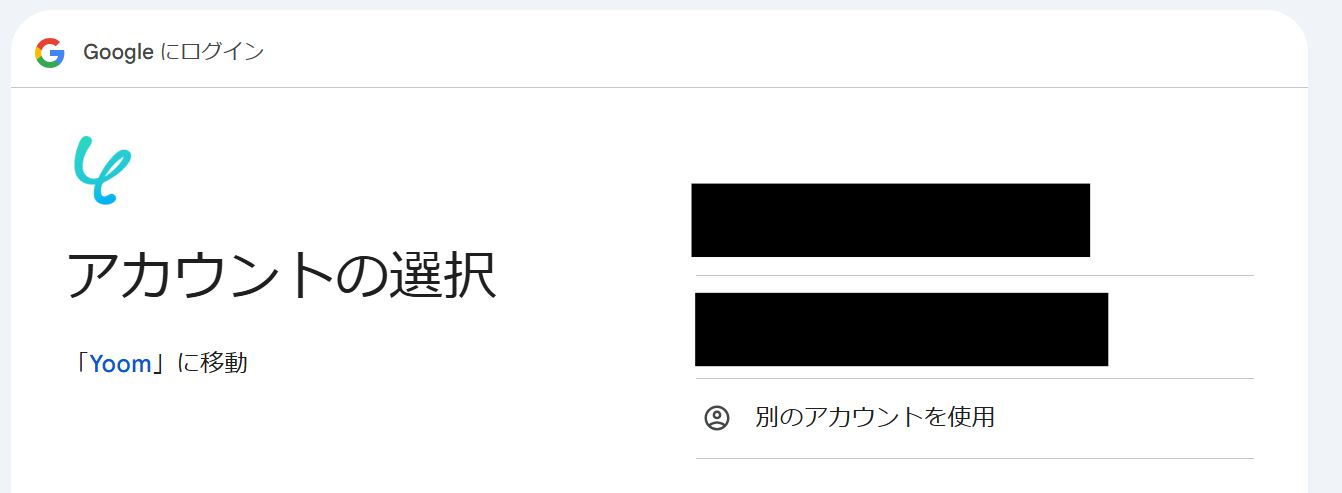Click the Yoom app logo icon
1342x493 pixels.
pyautogui.click(x=103, y=170)
